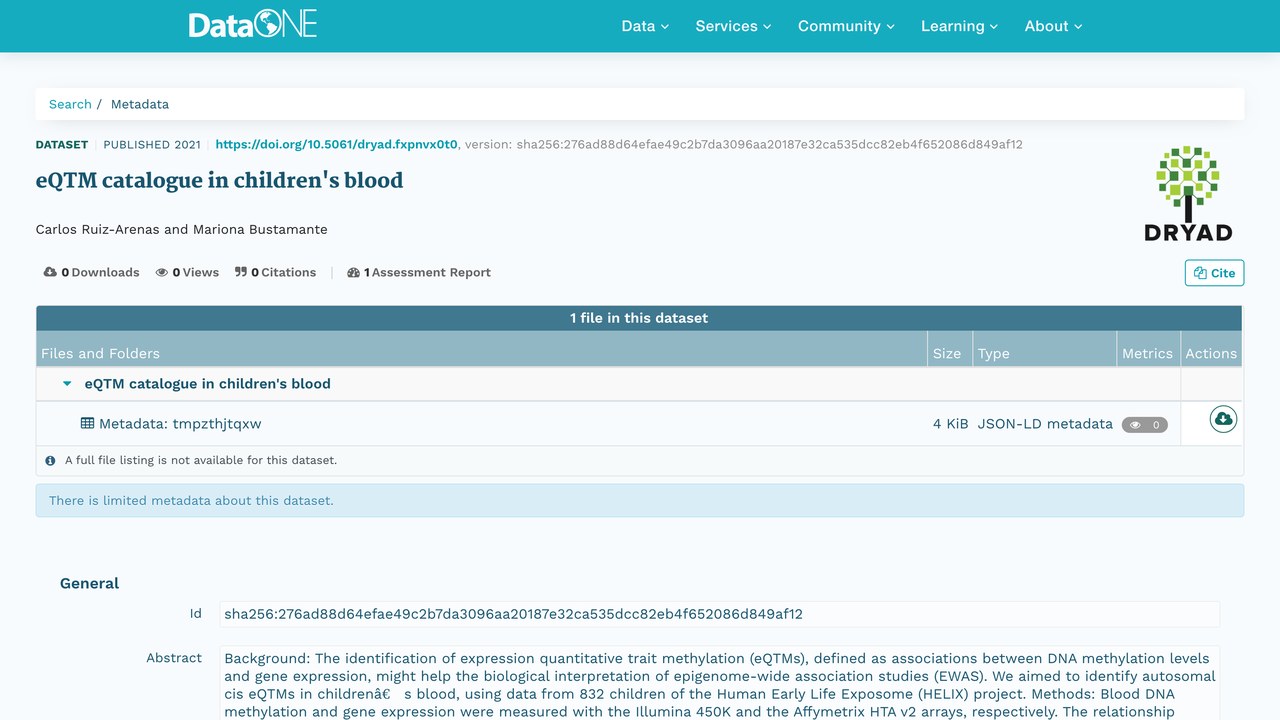Open the Learning dropdown menu
This screenshot has width=1280, height=720.
(959, 26)
